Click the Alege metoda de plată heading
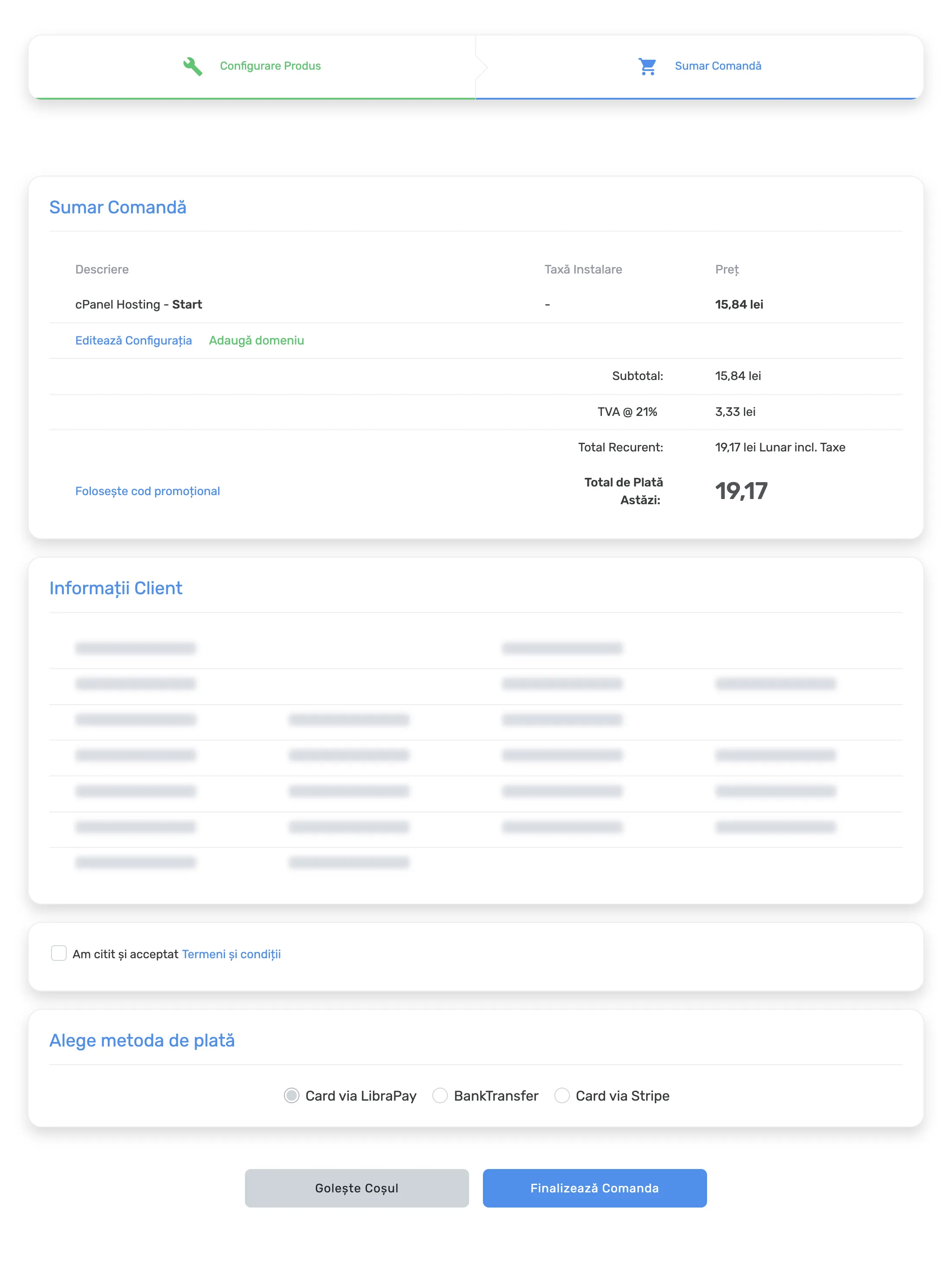This screenshot has height=1269, width=952. 142,1040
